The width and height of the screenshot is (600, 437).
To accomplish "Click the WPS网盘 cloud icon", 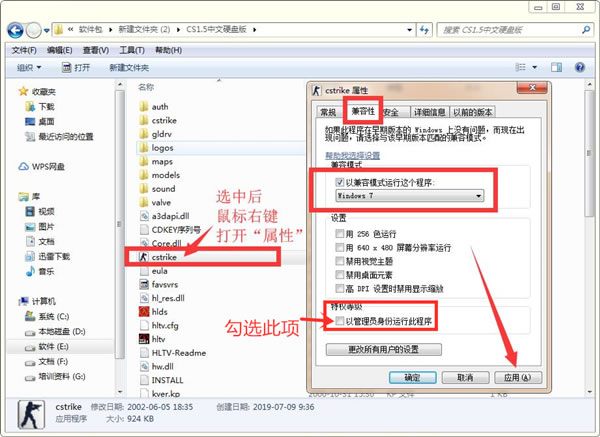I will click(x=25, y=166).
